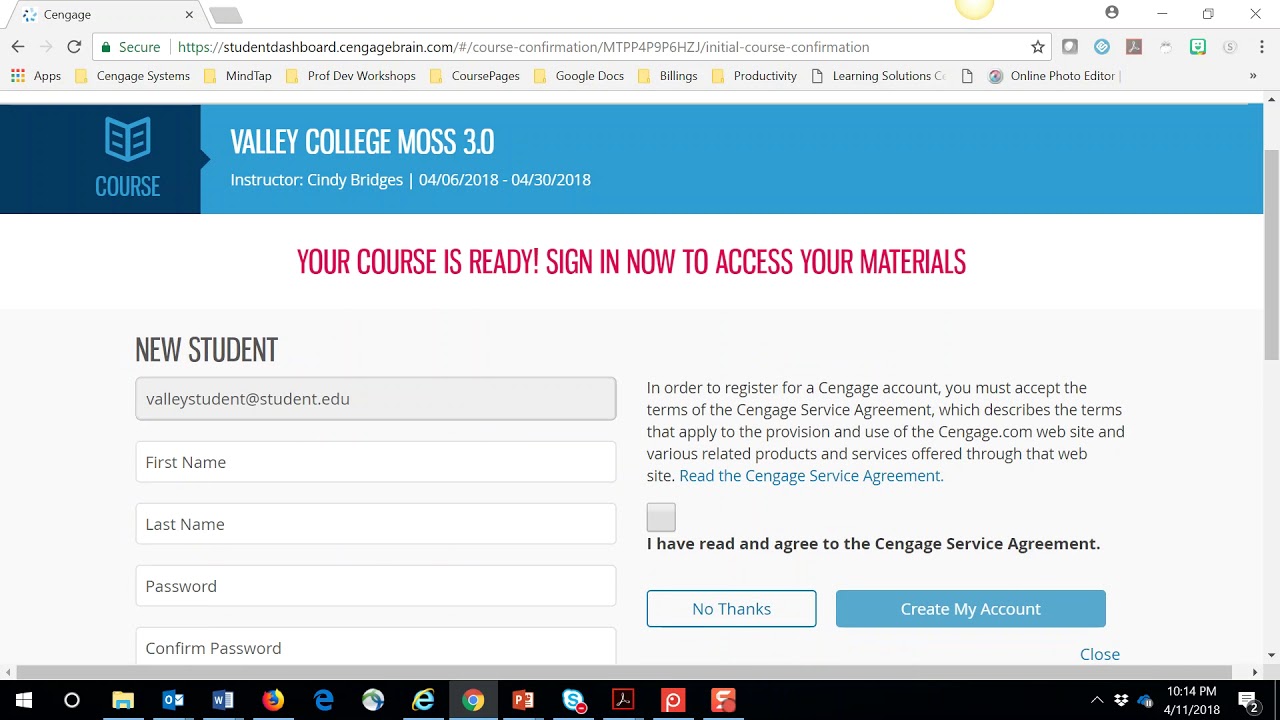Open Adobe Acrobat Reader from taskbar

623,700
